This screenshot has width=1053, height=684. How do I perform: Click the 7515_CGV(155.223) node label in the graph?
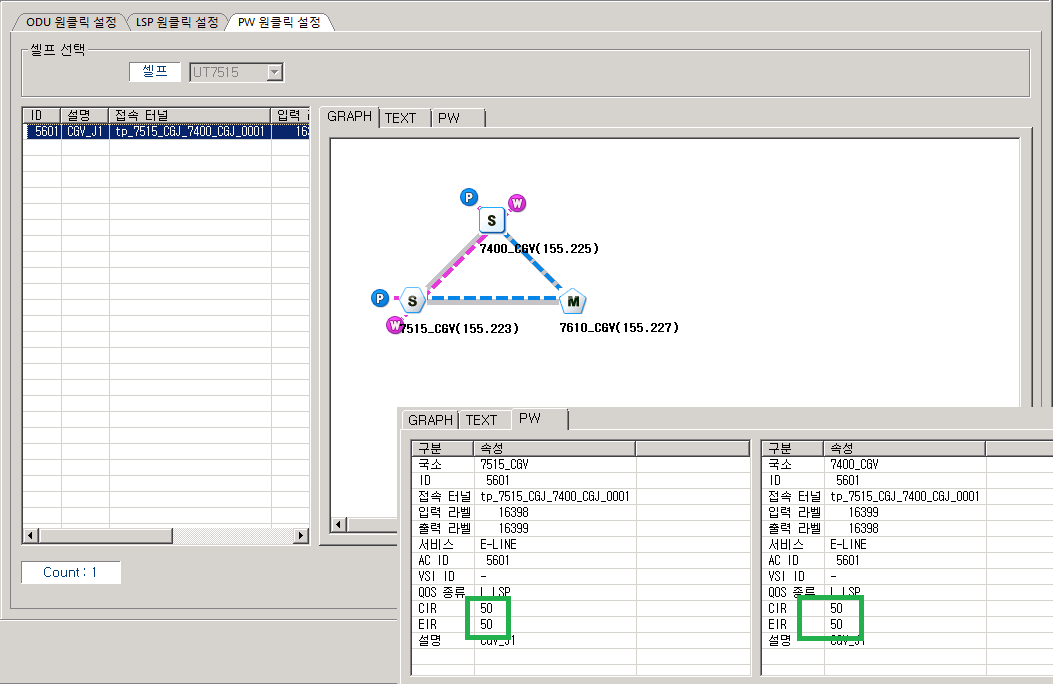(459, 328)
